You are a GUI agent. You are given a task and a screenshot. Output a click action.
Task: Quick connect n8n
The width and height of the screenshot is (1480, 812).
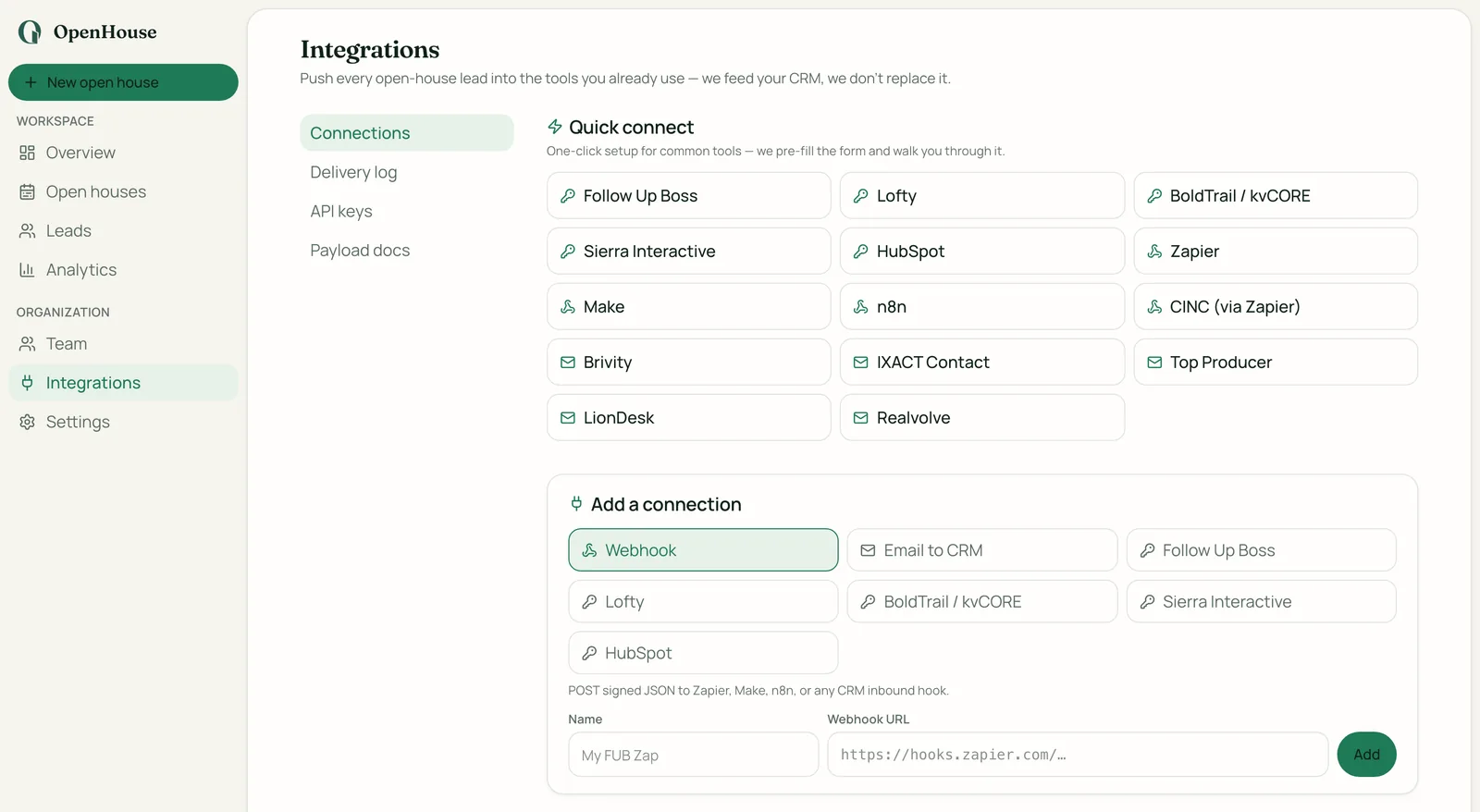982,307
